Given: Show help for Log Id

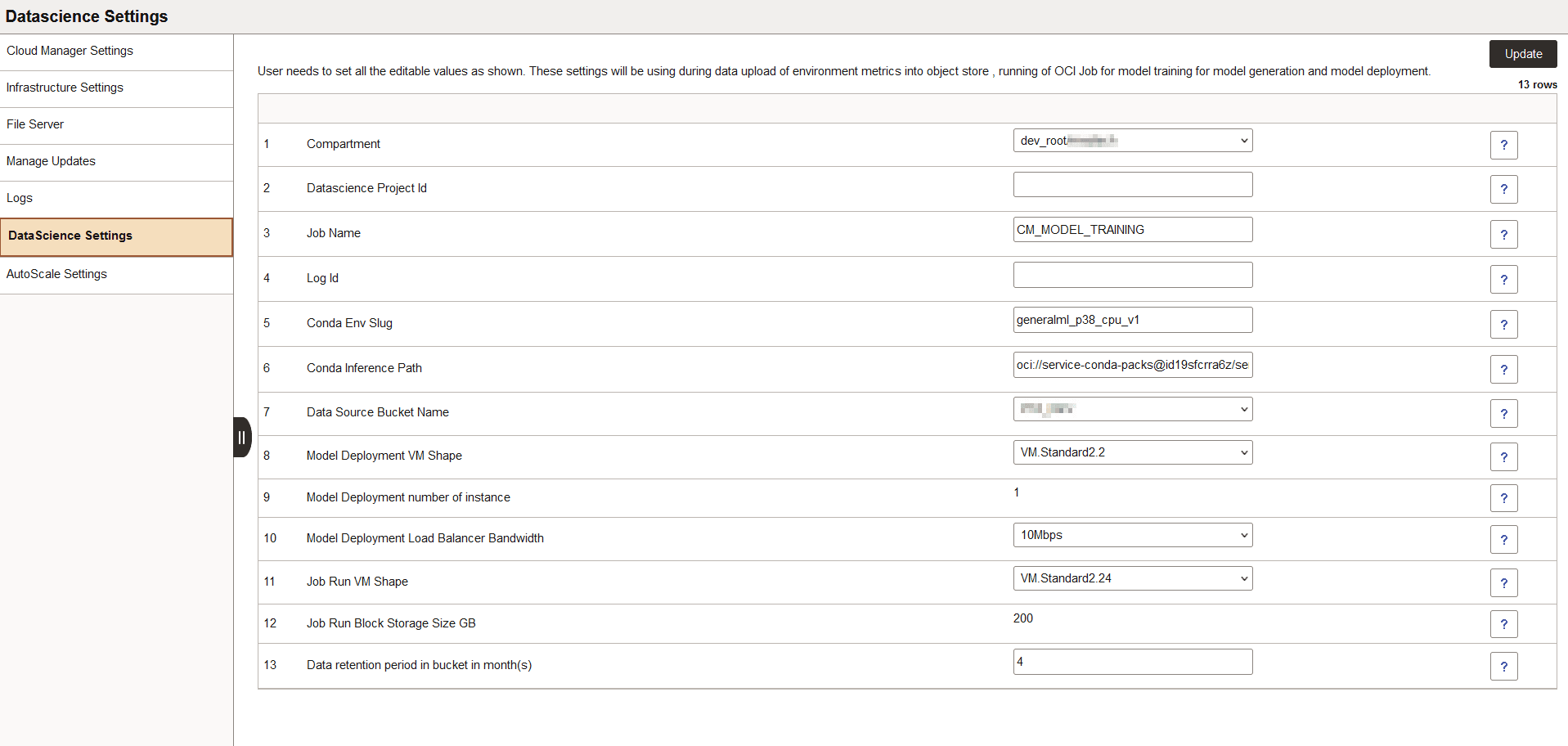Looking at the screenshot, I should [1504, 279].
